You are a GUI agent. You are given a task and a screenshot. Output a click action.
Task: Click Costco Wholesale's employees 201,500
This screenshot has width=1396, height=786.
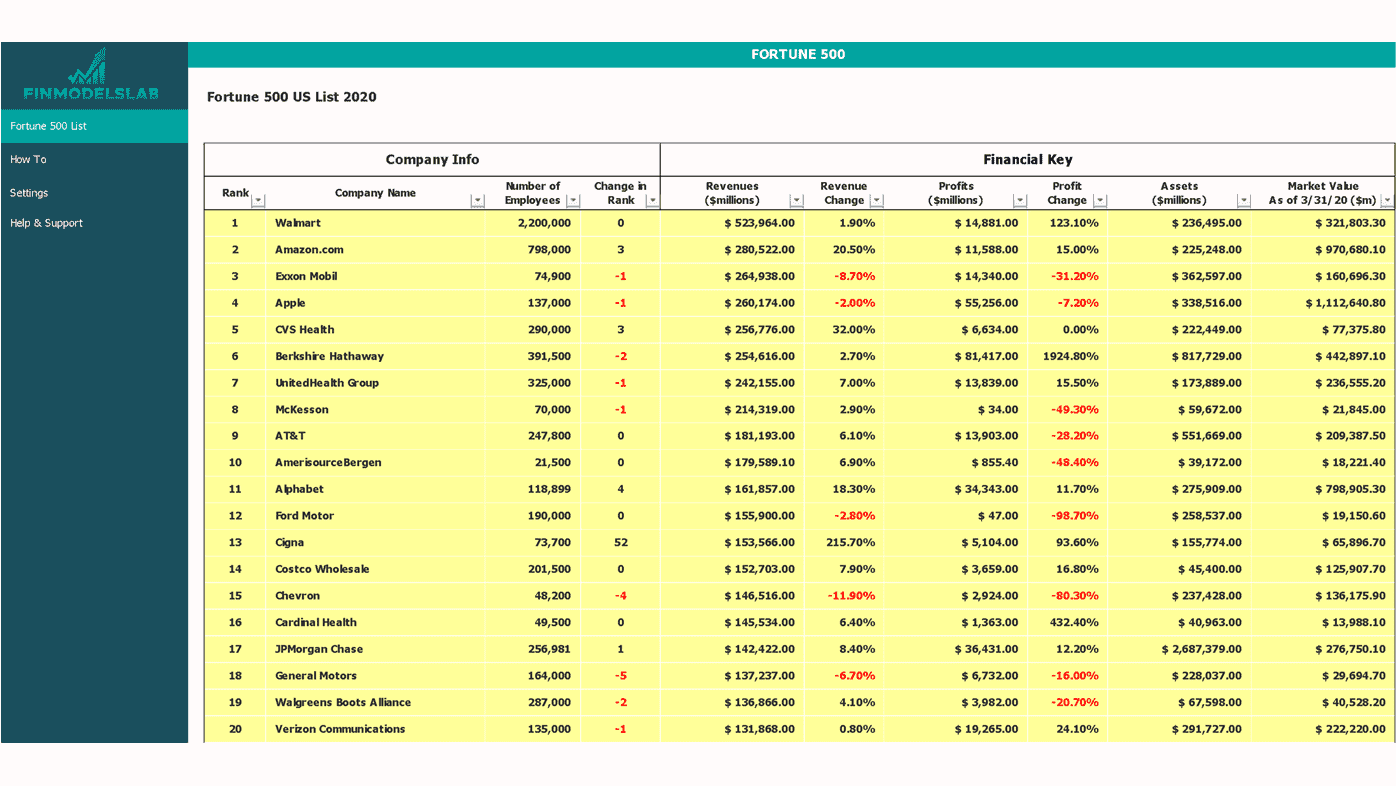point(549,569)
